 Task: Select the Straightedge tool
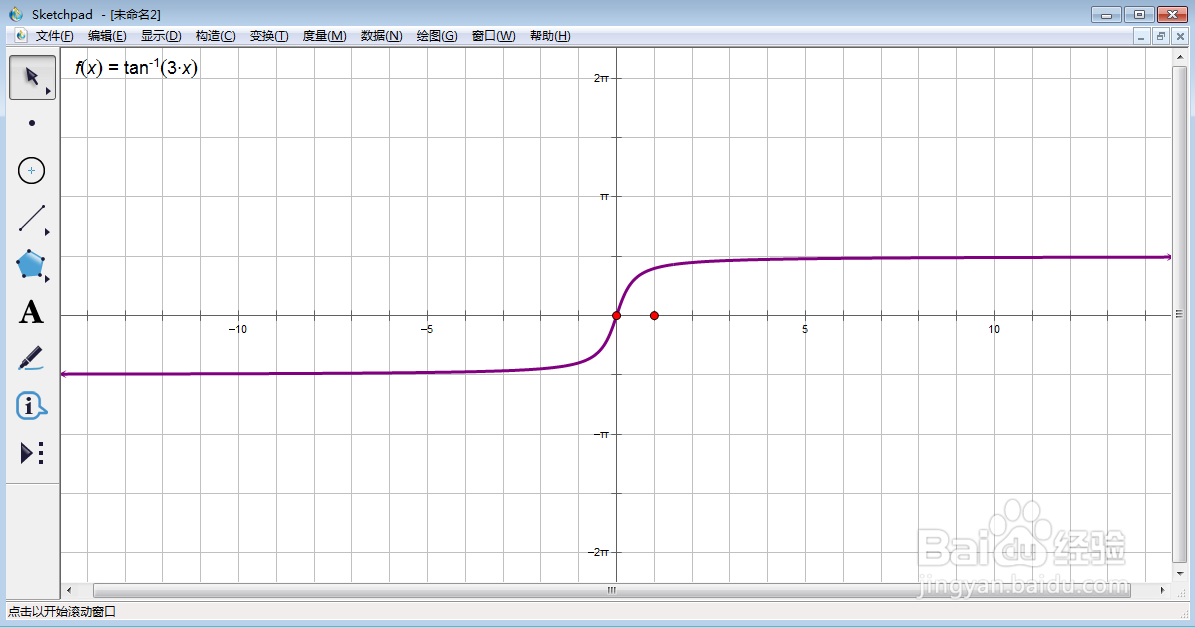click(31, 218)
